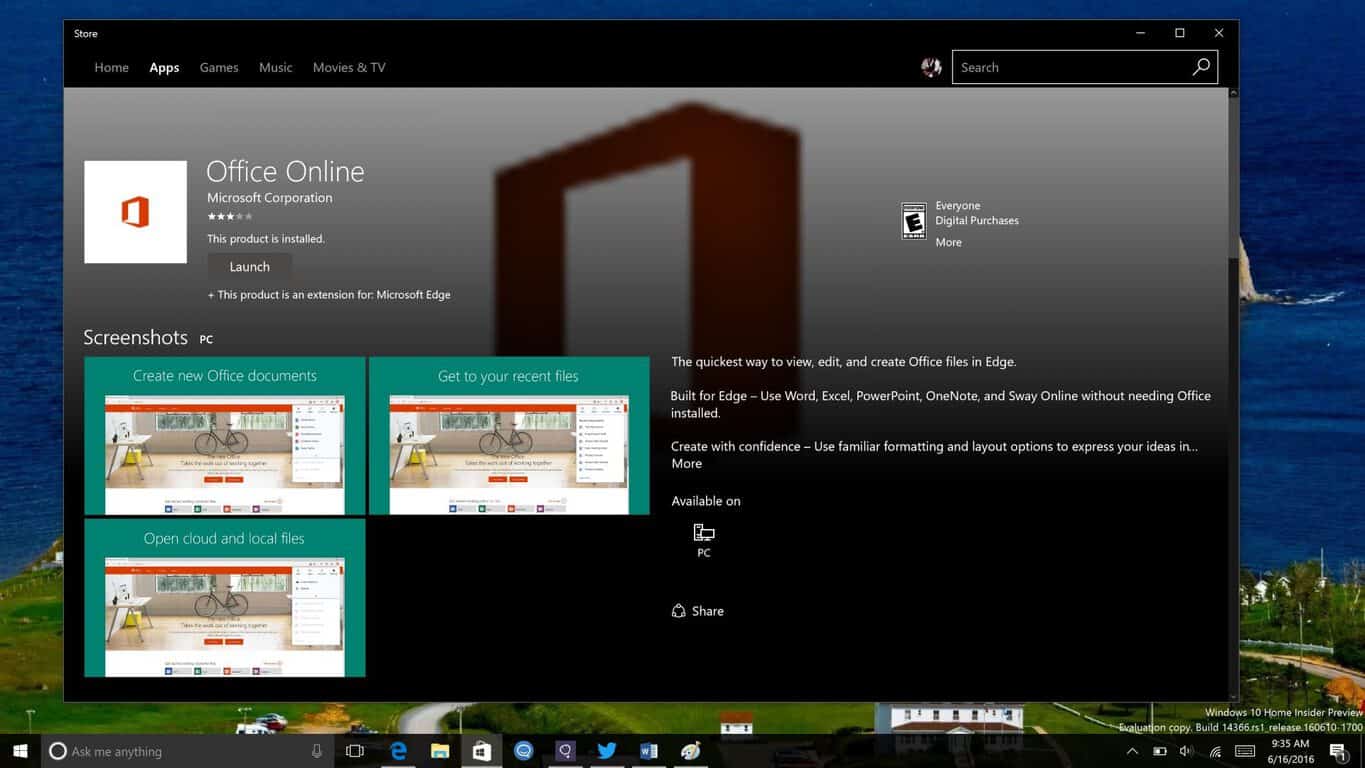Switch to the Games tab
Screen dimensions: 1365x768
[x=219, y=68]
